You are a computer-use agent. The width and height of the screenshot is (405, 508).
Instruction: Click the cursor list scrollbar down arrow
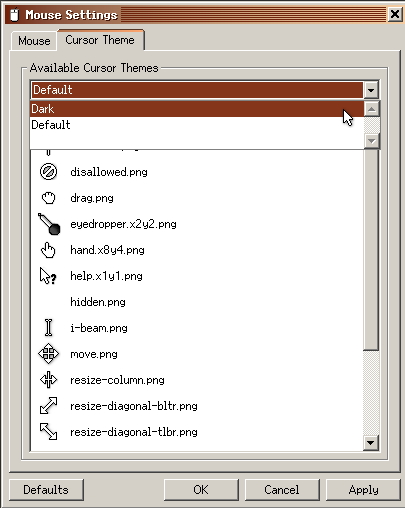pos(371,443)
